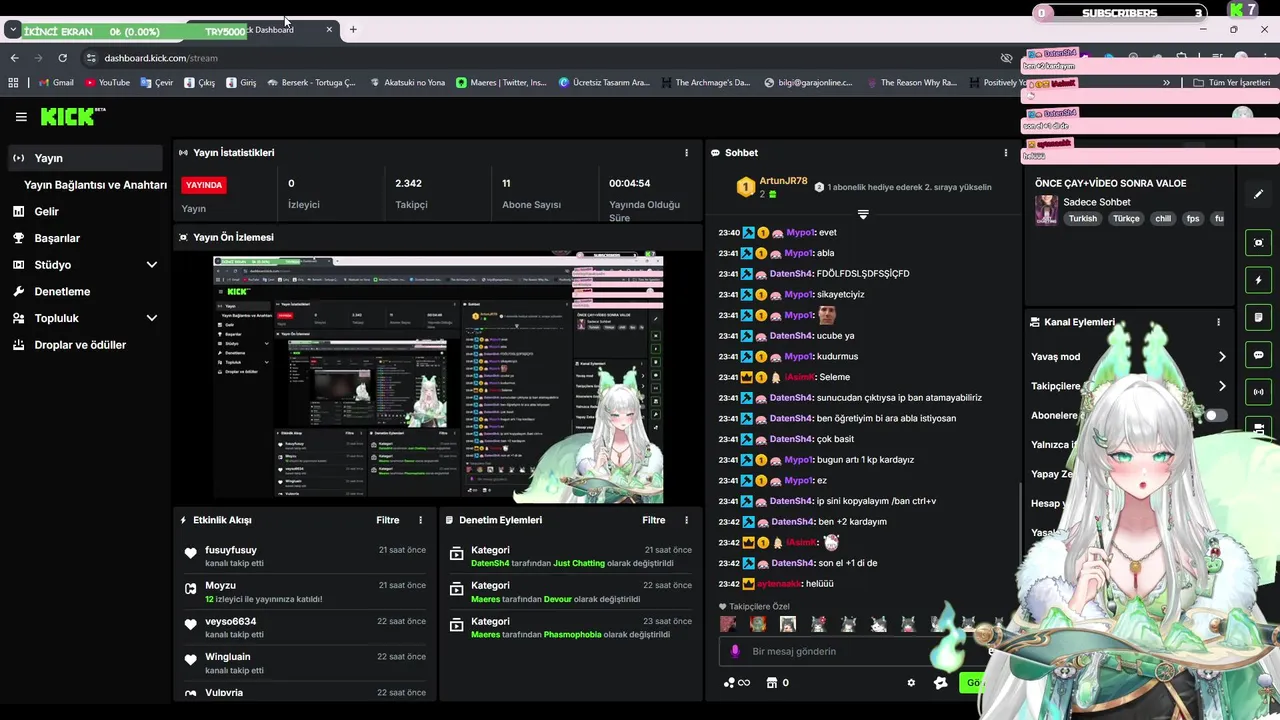Open the shop icon below chat input
This screenshot has height=720, width=1280.
[x=771, y=683]
